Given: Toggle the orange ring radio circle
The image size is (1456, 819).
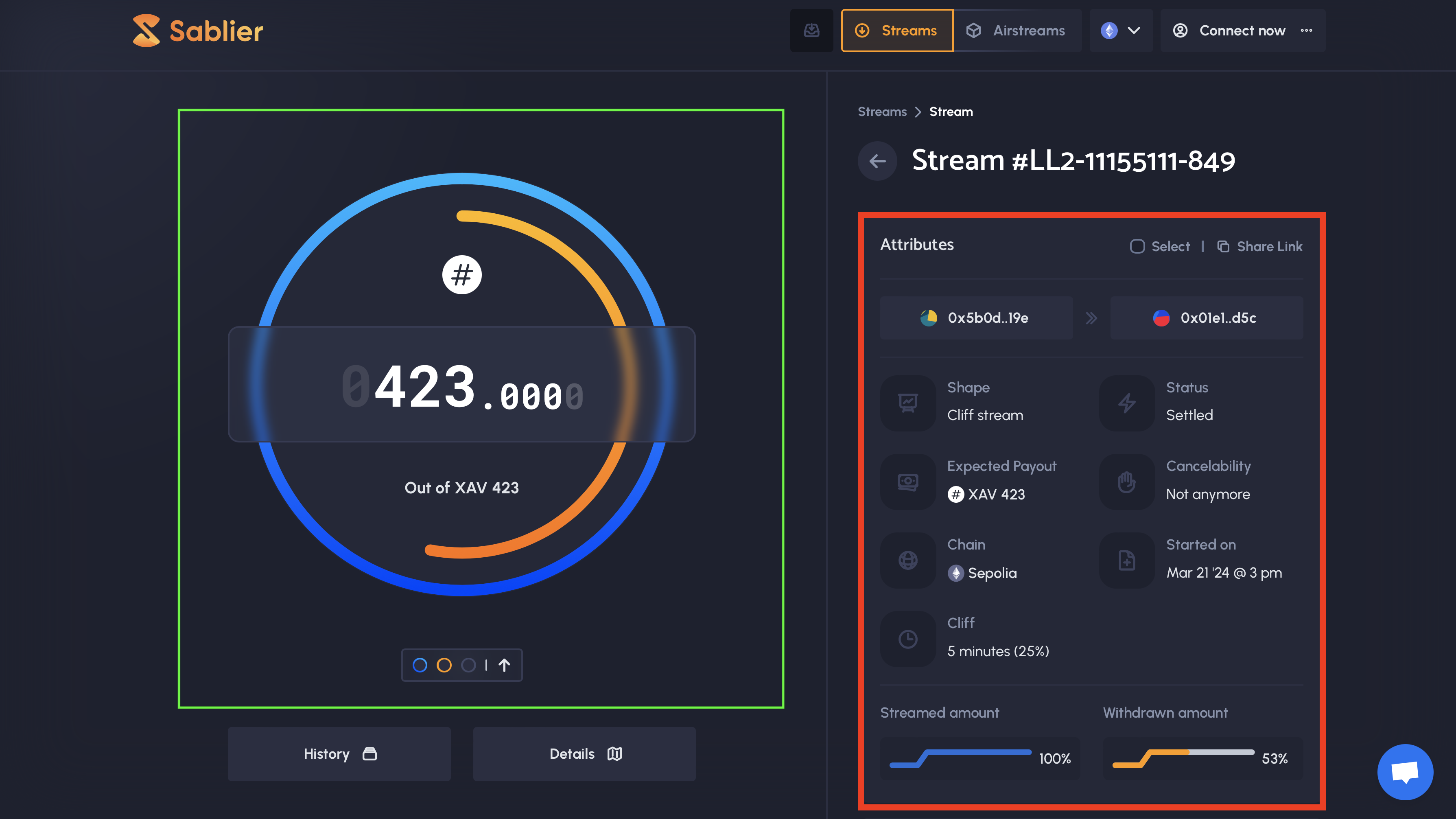Looking at the screenshot, I should point(444,665).
